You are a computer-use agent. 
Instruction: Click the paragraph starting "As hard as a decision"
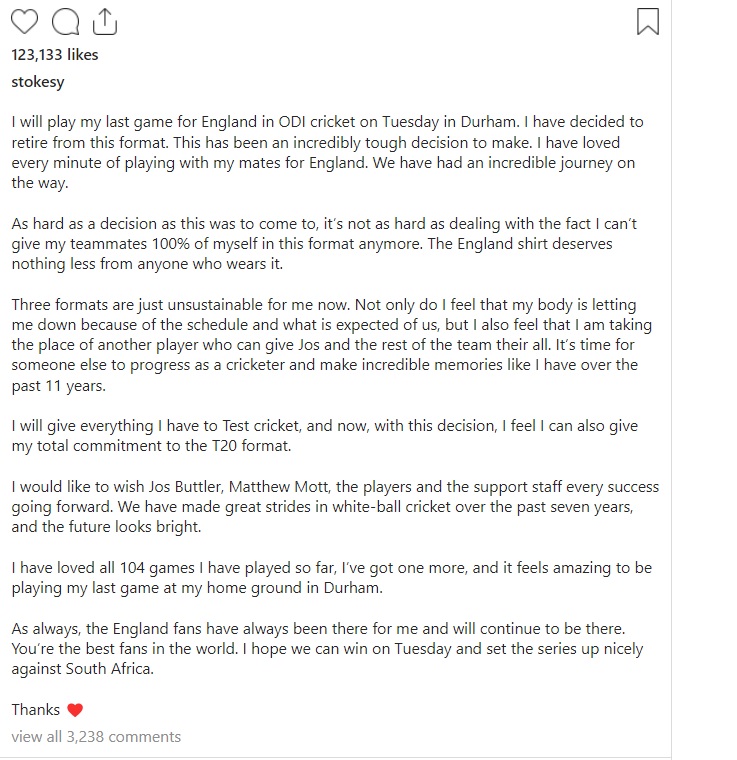[324, 243]
